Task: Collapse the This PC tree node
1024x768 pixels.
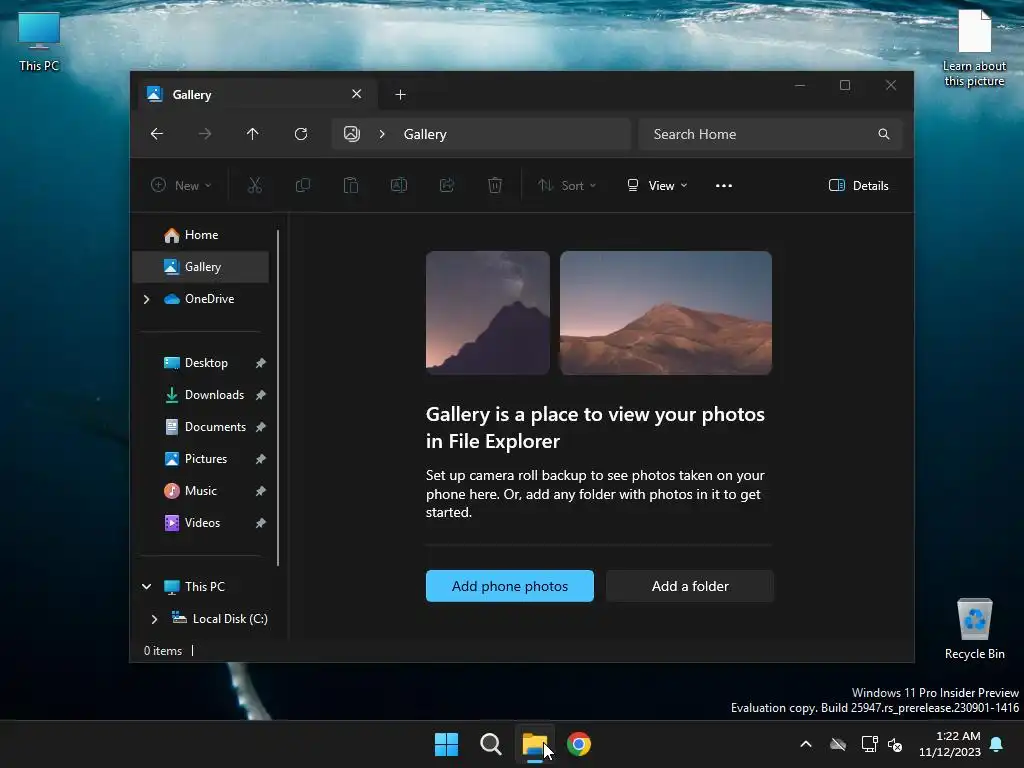Action: coord(146,586)
